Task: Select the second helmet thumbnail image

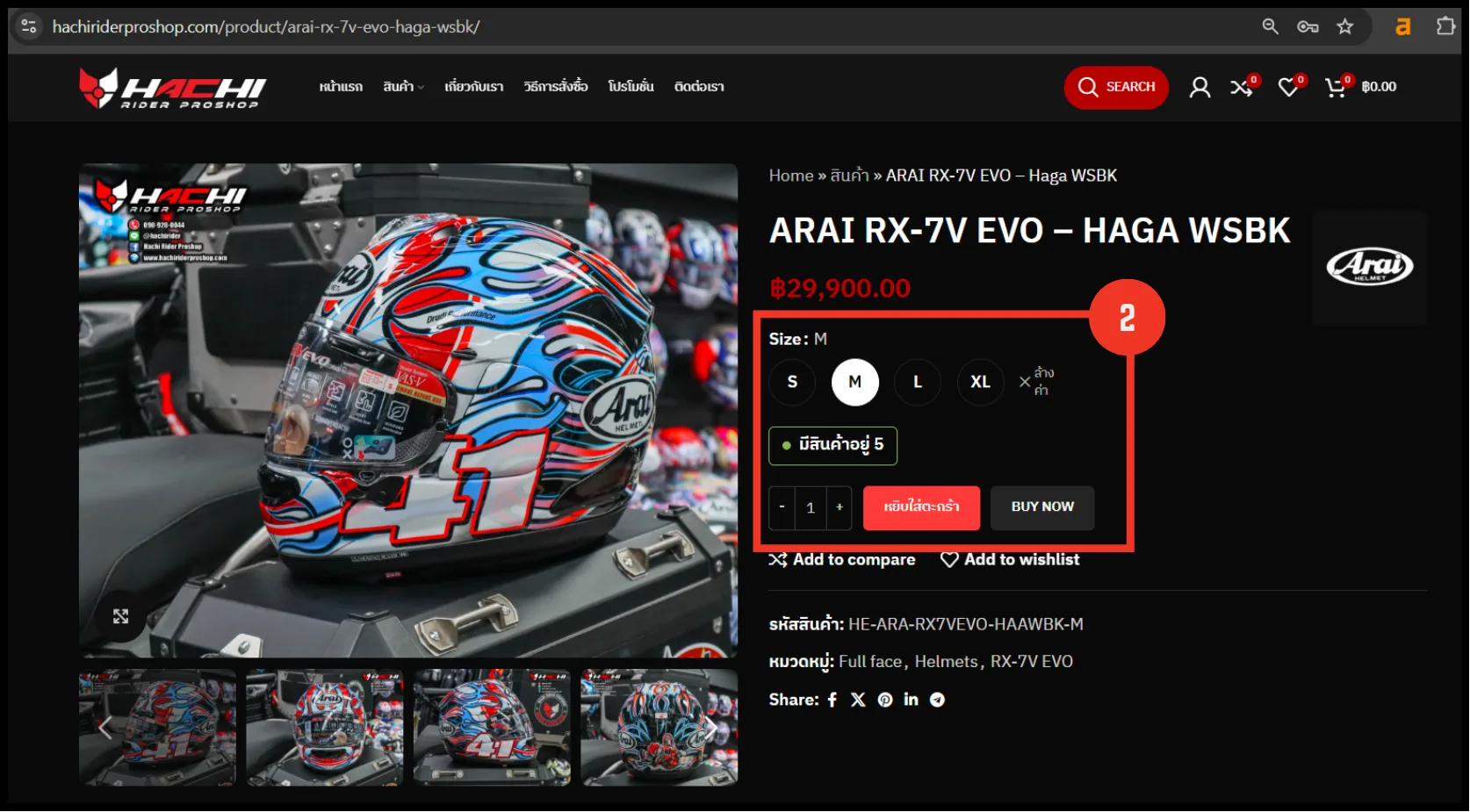Action: tap(325, 727)
